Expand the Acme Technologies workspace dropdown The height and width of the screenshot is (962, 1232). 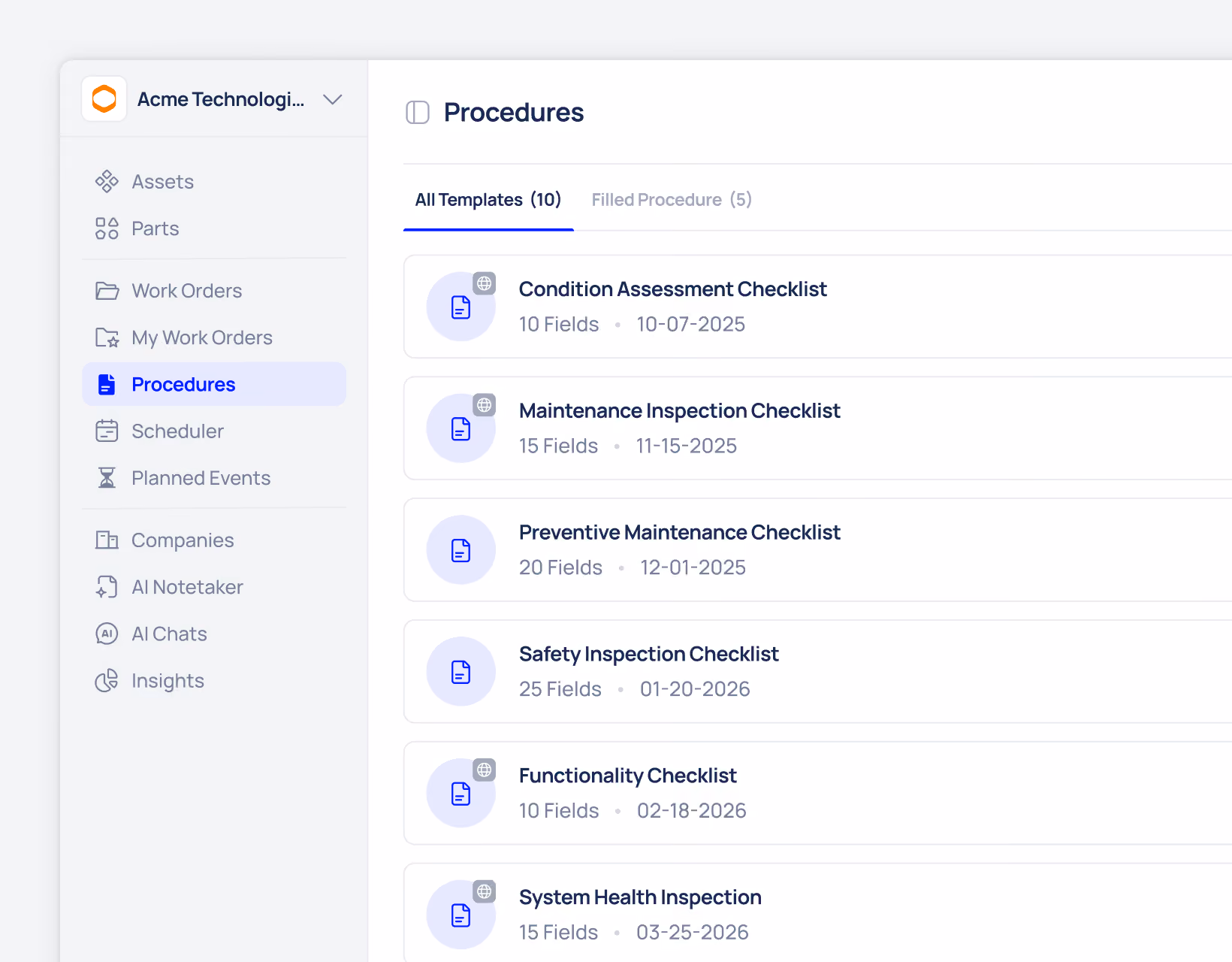tap(332, 99)
